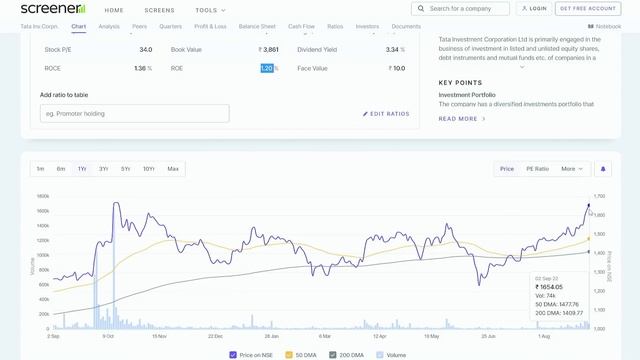
Task: Toggle 50 DMA legend checkbox
Action: pyautogui.click(x=289, y=355)
